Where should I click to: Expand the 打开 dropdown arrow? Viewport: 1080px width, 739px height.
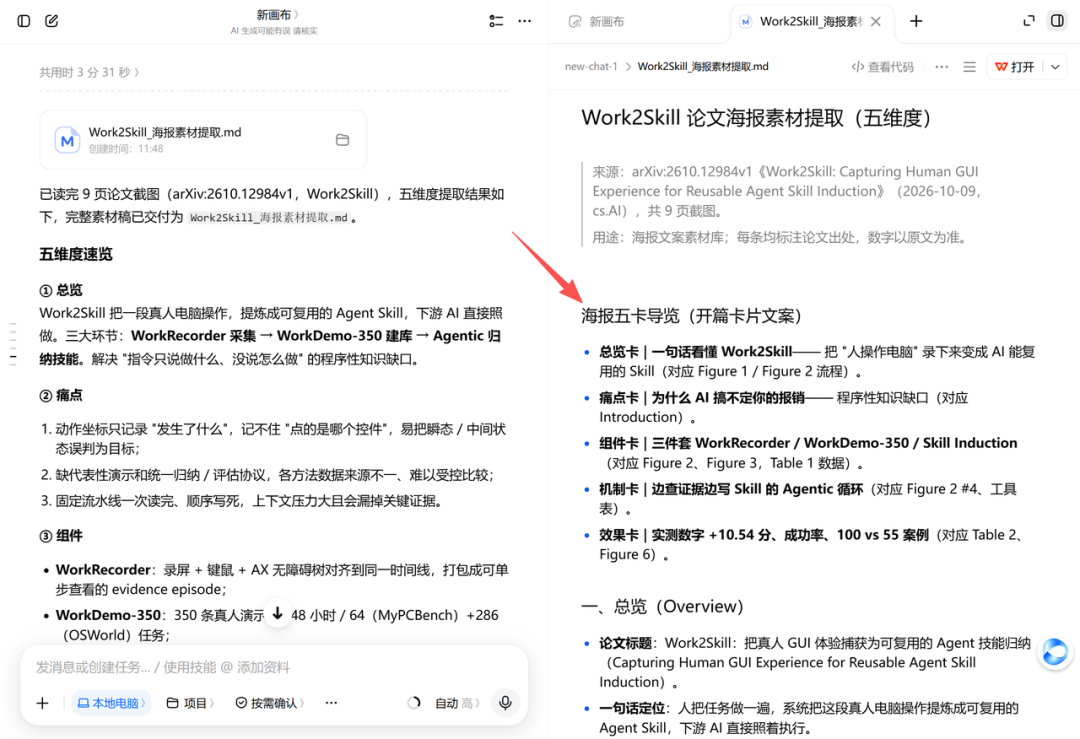coord(1055,67)
